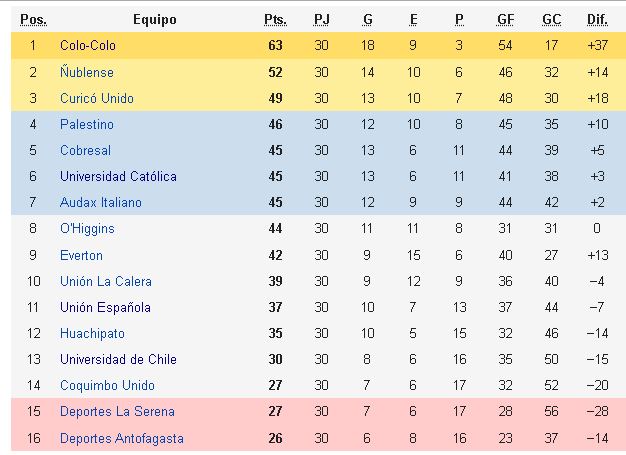Click the Coquimbo Unido link

107,385
